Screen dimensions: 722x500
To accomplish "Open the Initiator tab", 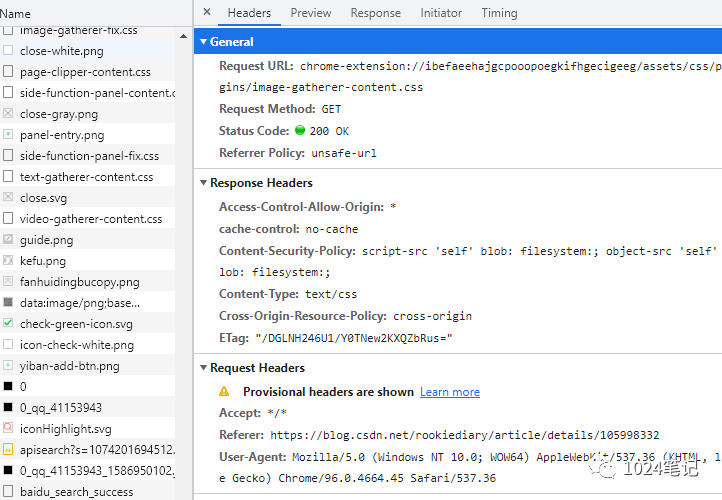I will [441, 13].
